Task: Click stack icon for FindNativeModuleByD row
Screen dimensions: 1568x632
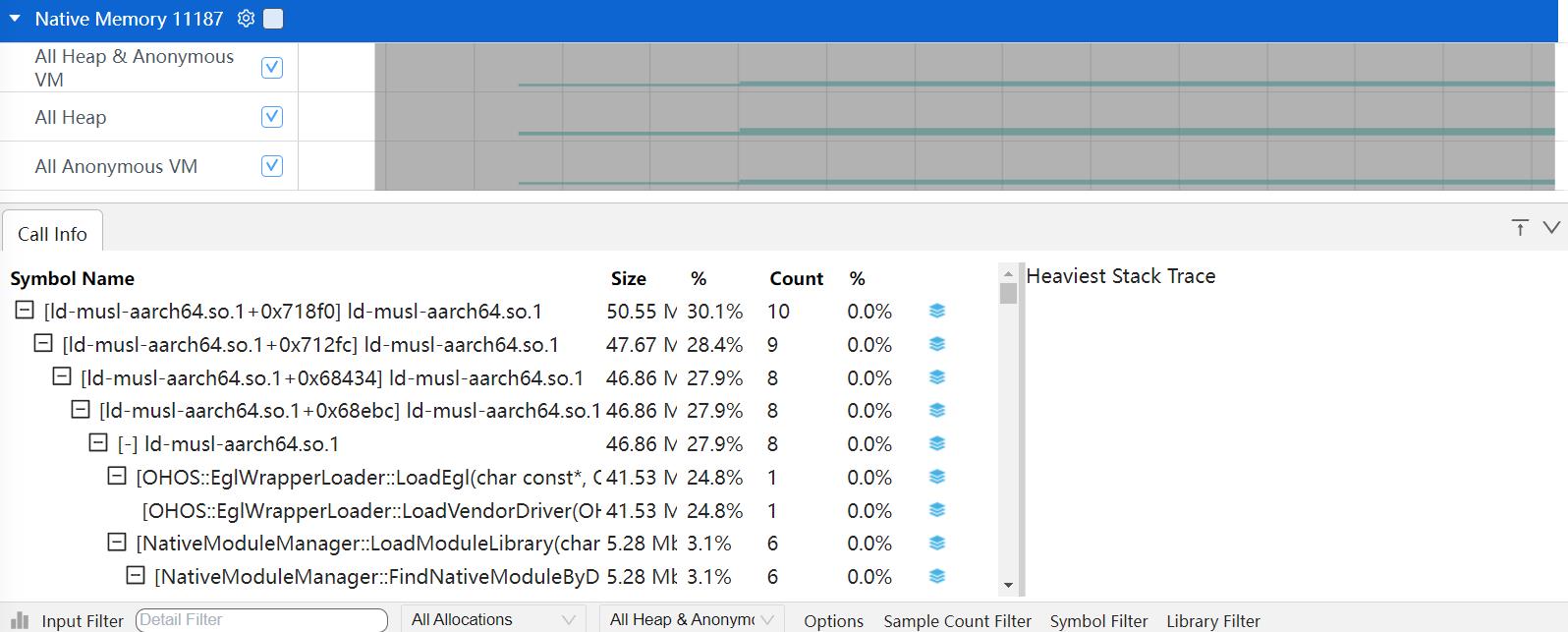Action: [936, 577]
